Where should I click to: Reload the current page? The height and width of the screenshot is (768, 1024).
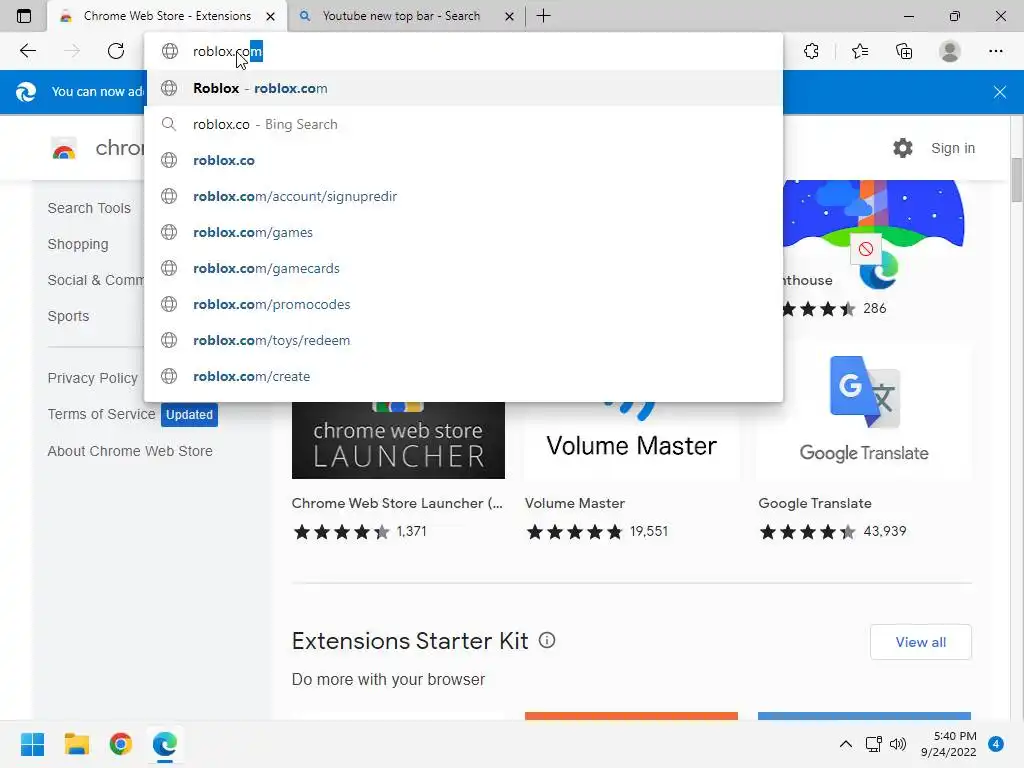click(116, 51)
